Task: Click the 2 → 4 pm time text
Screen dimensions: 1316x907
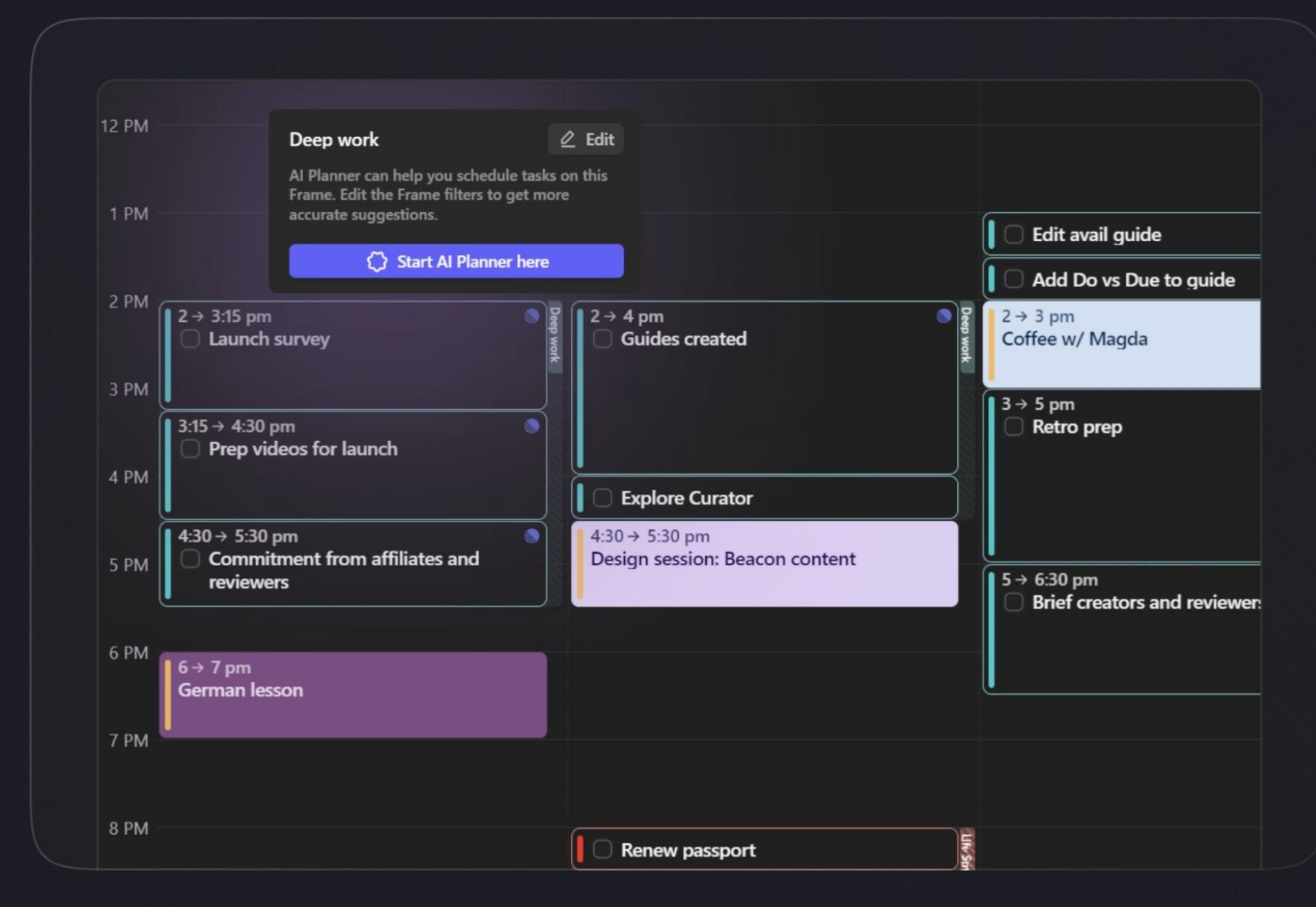Action: (x=627, y=316)
